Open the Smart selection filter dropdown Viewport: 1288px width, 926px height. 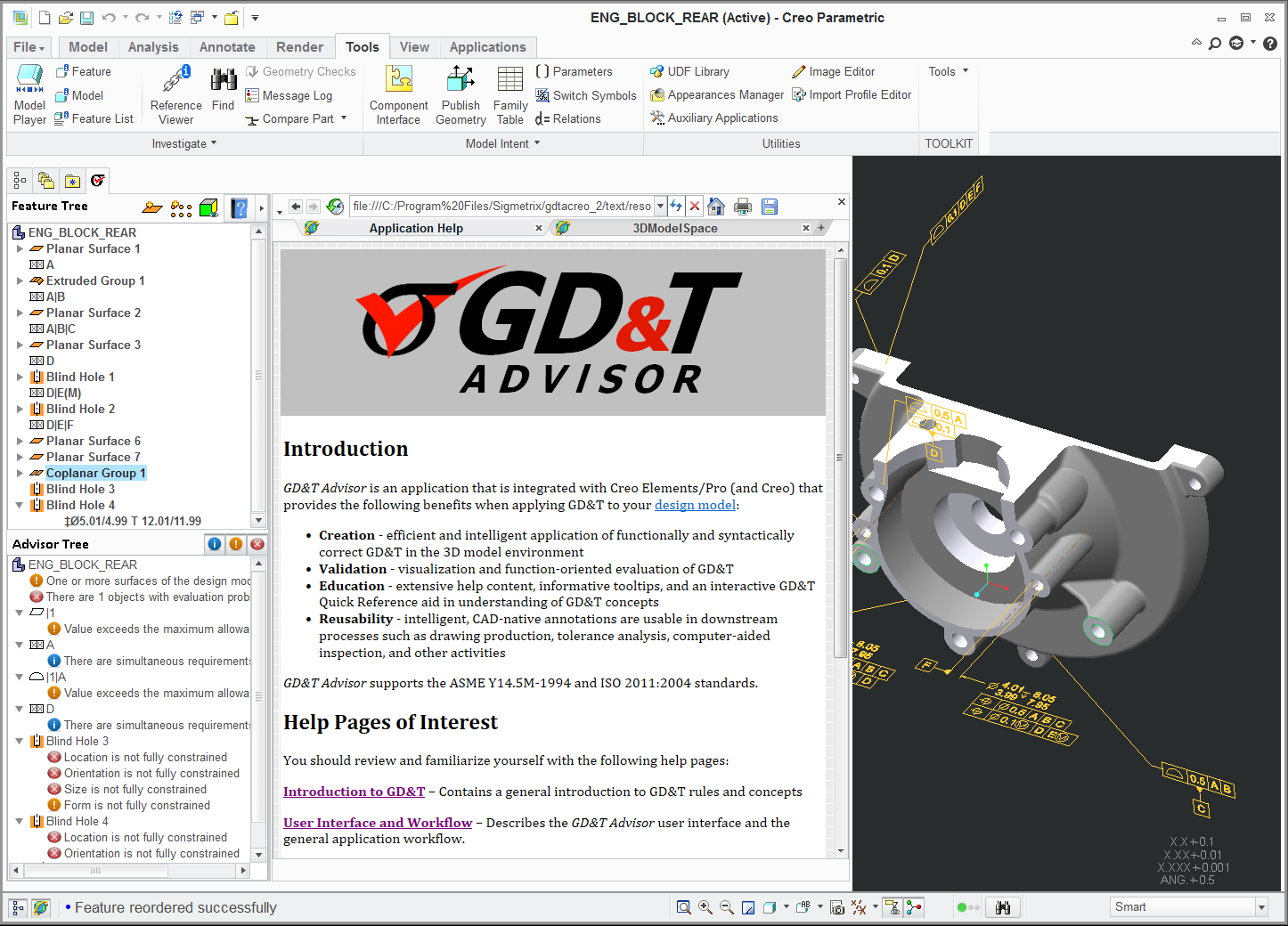click(x=1260, y=907)
